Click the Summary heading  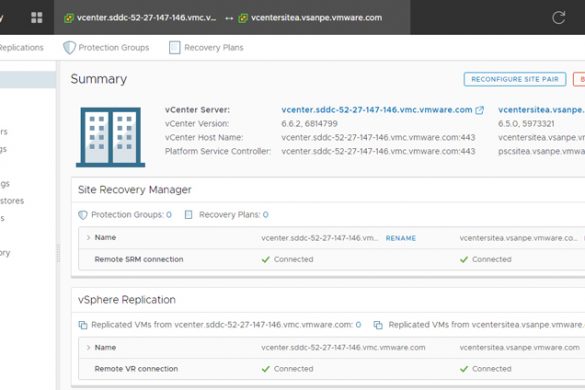[98, 79]
